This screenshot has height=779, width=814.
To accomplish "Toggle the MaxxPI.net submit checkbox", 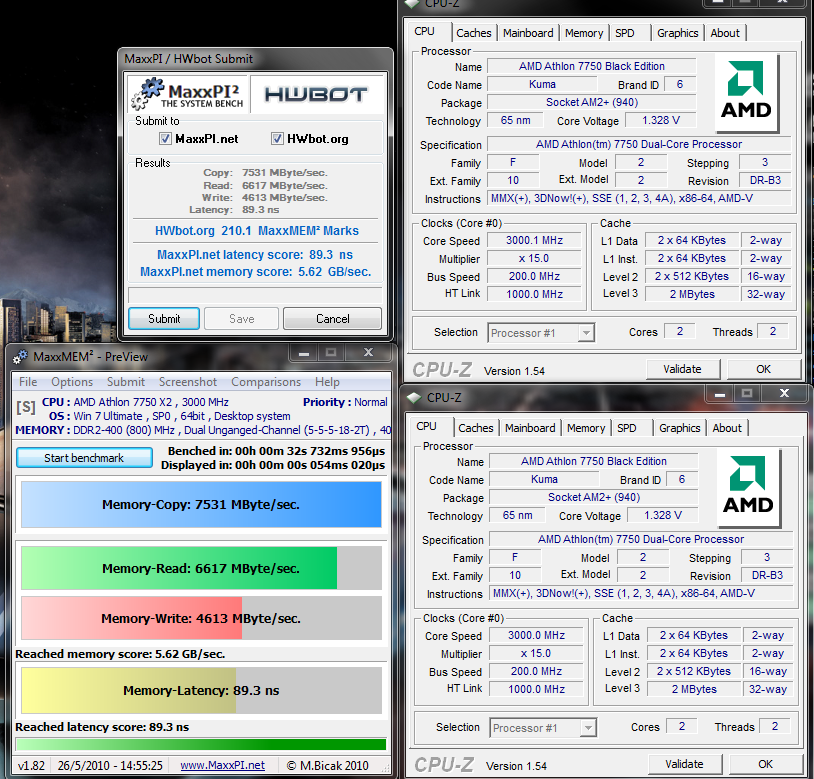I will [165, 139].
